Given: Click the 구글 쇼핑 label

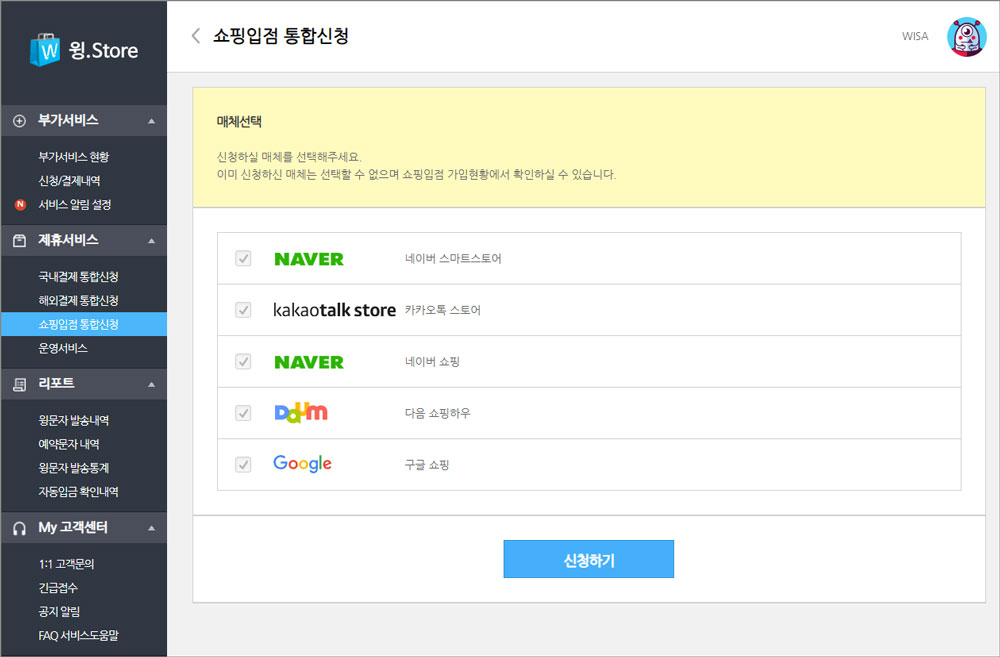Looking at the screenshot, I should (427, 465).
